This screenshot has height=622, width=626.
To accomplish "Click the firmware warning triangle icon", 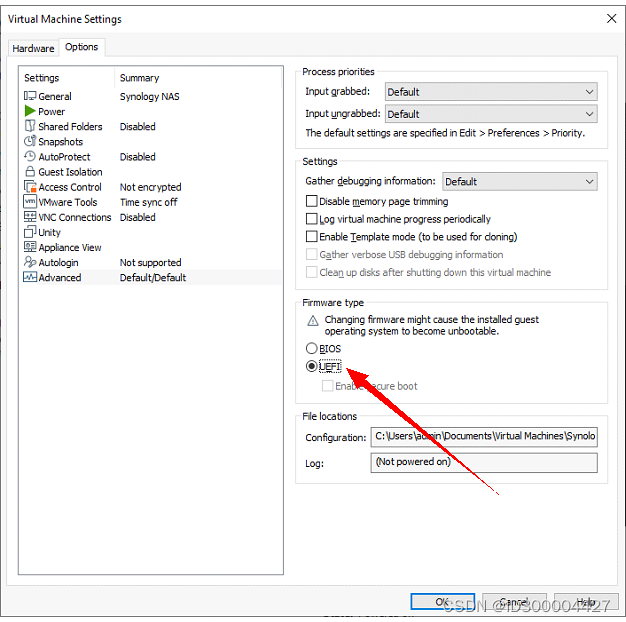I will click(x=313, y=321).
